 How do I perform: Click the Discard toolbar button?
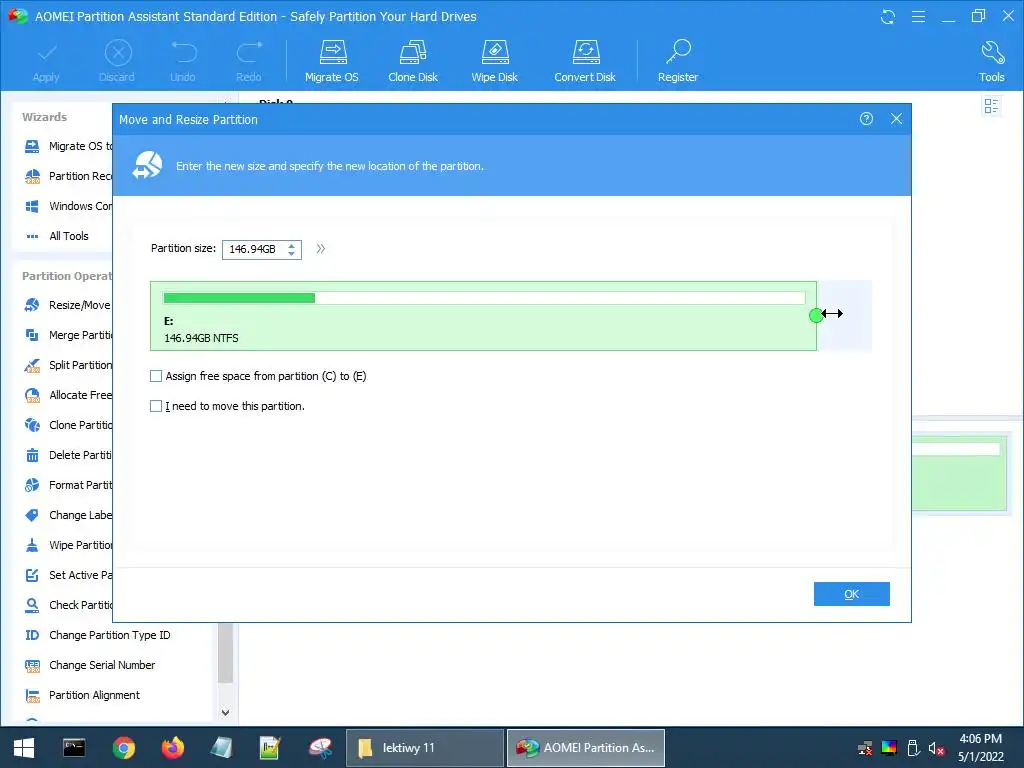point(117,61)
